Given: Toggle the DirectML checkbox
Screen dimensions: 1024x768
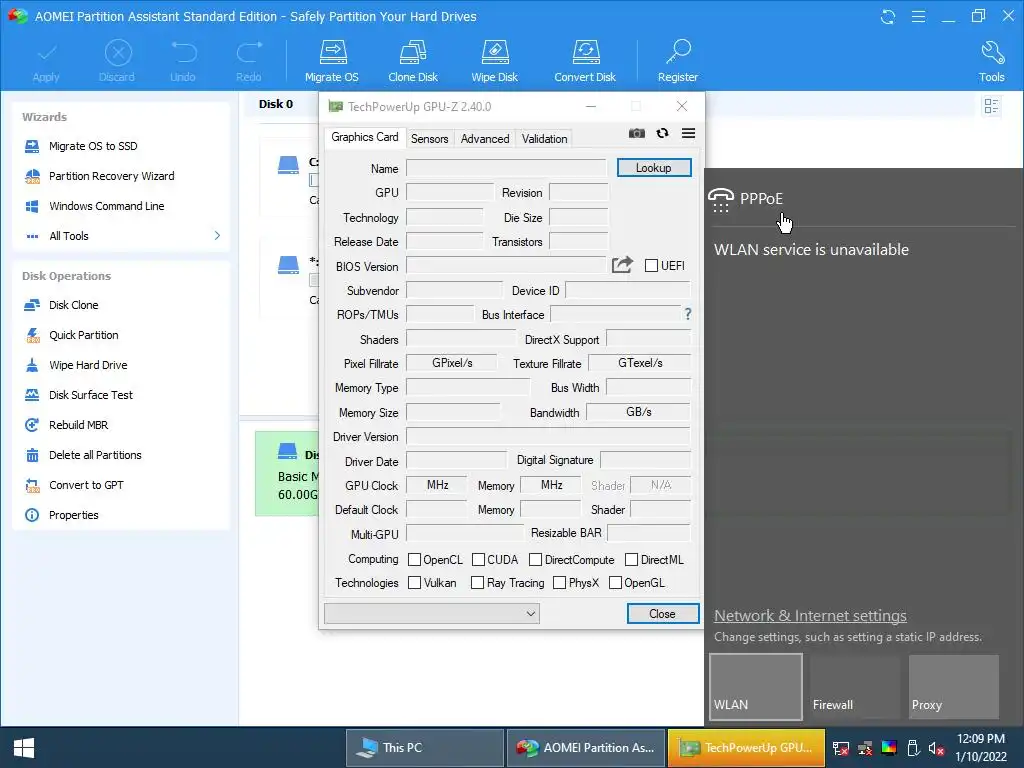Looking at the screenshot, I should pyautogui.click(x=632, y=560).
